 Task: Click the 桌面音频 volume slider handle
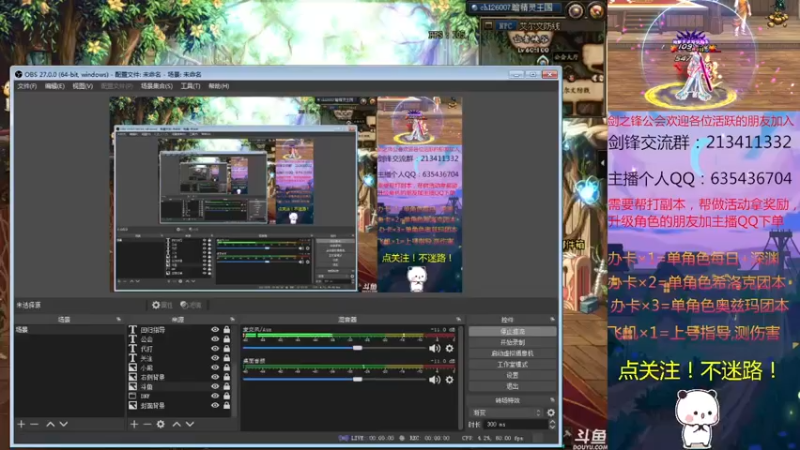pos(358,380)
